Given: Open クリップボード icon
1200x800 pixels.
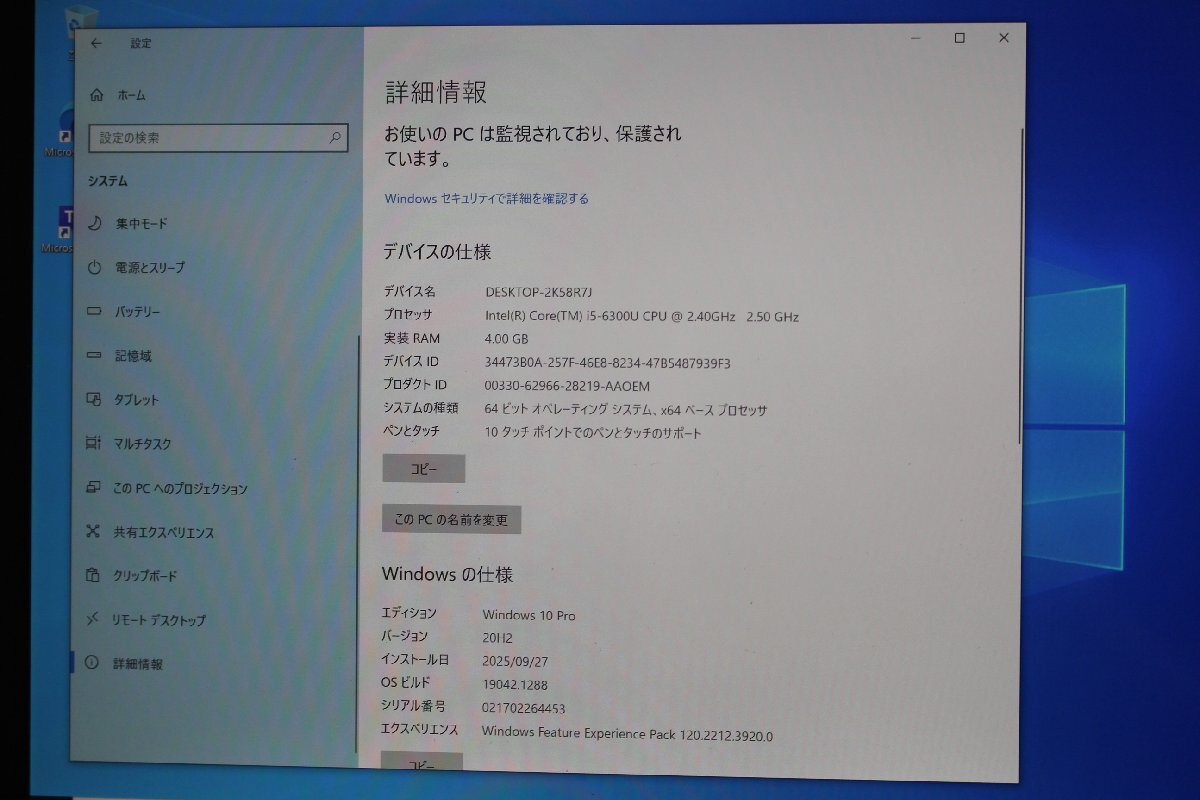Looking at the screenshot, I should tap(93, 576).
